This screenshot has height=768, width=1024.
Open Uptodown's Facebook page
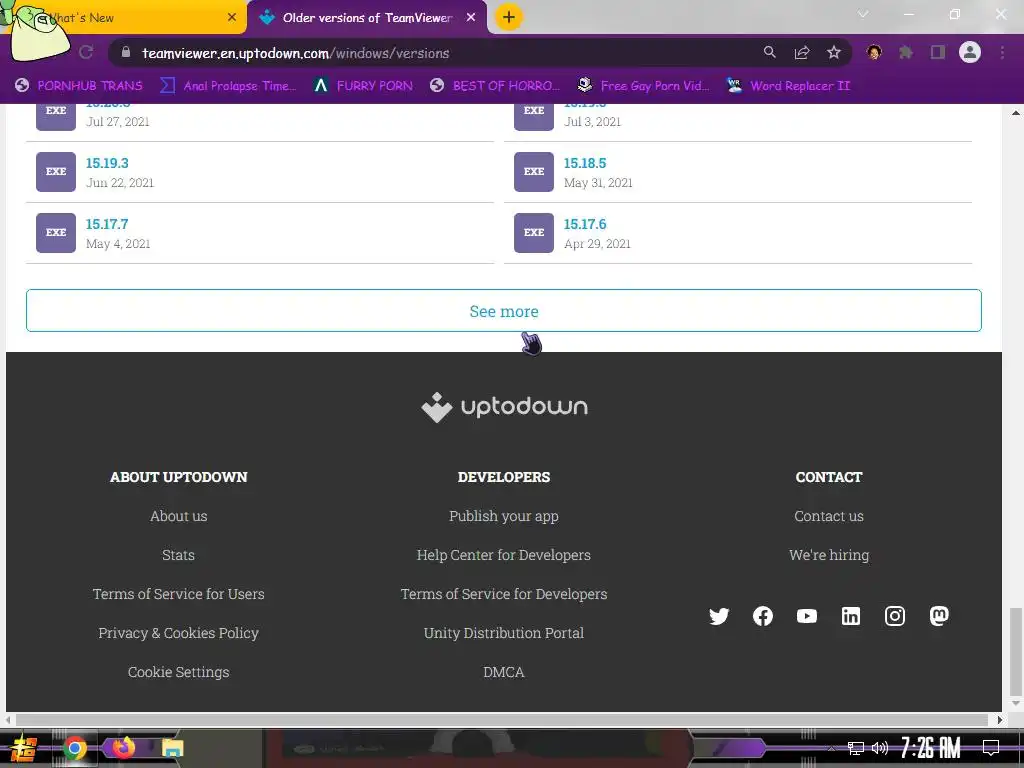(763, 616)
